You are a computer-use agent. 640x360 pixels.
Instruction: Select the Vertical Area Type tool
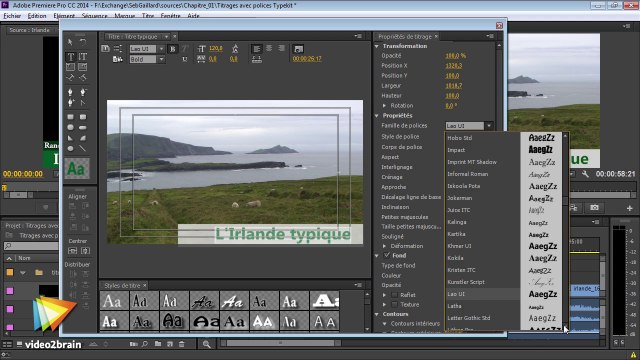pos(83,67)
